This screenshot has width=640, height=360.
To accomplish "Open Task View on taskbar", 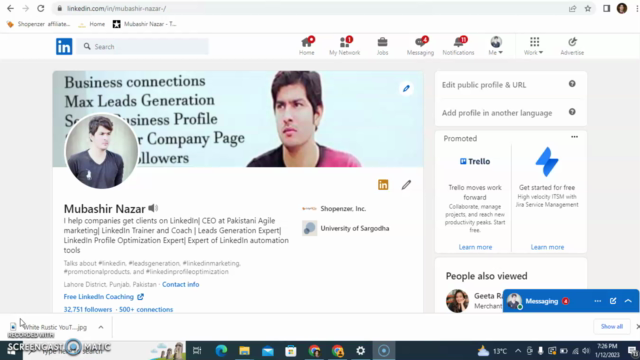I will click(x=197, y=351).
